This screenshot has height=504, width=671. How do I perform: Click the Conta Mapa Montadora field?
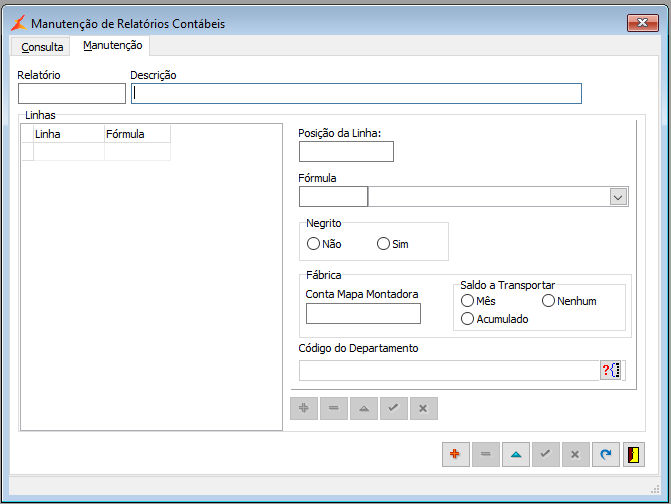(363, 314)
